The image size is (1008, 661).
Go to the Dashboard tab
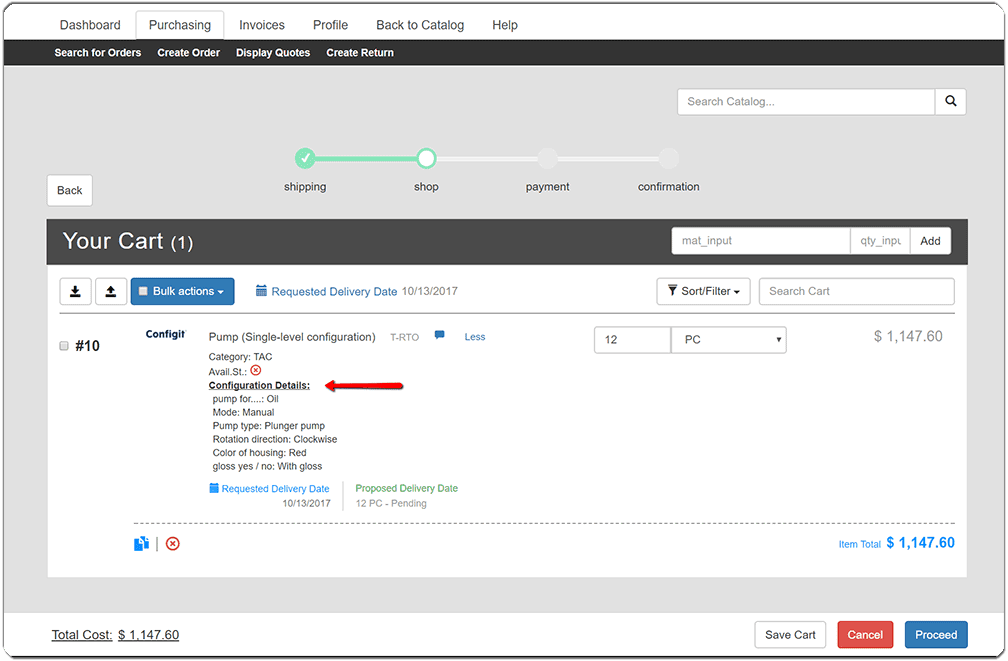pyautogui.click(x=90, y=25)
